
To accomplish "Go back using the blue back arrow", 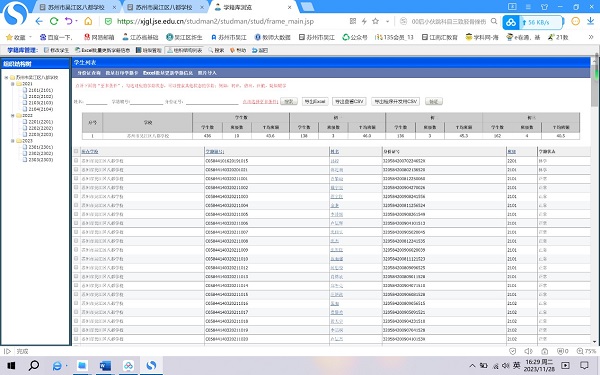I will pos(39,21).
